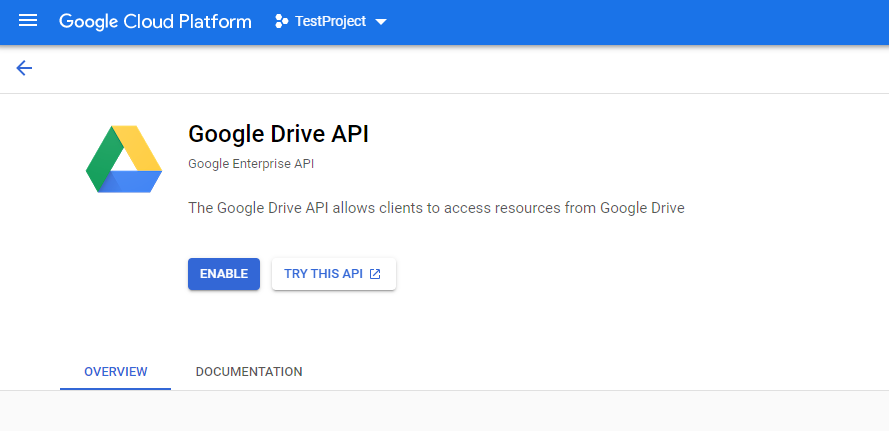
Task: Open the Try This API button
Action: (334, 274)
